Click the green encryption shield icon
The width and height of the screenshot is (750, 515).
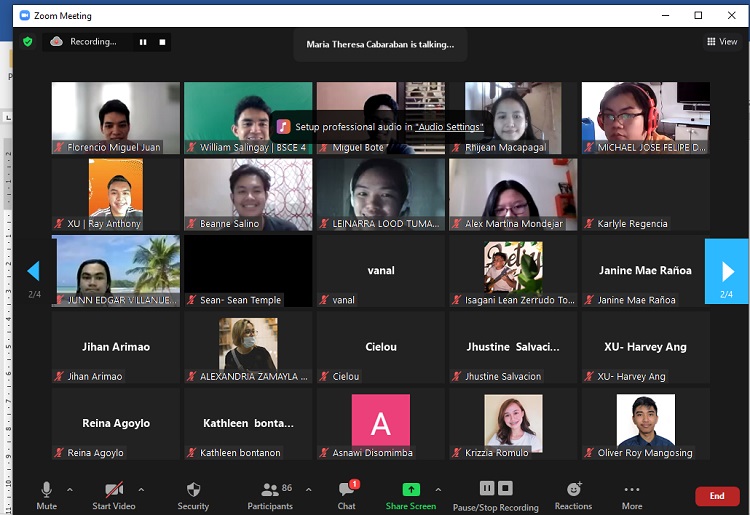click(28, 42)
